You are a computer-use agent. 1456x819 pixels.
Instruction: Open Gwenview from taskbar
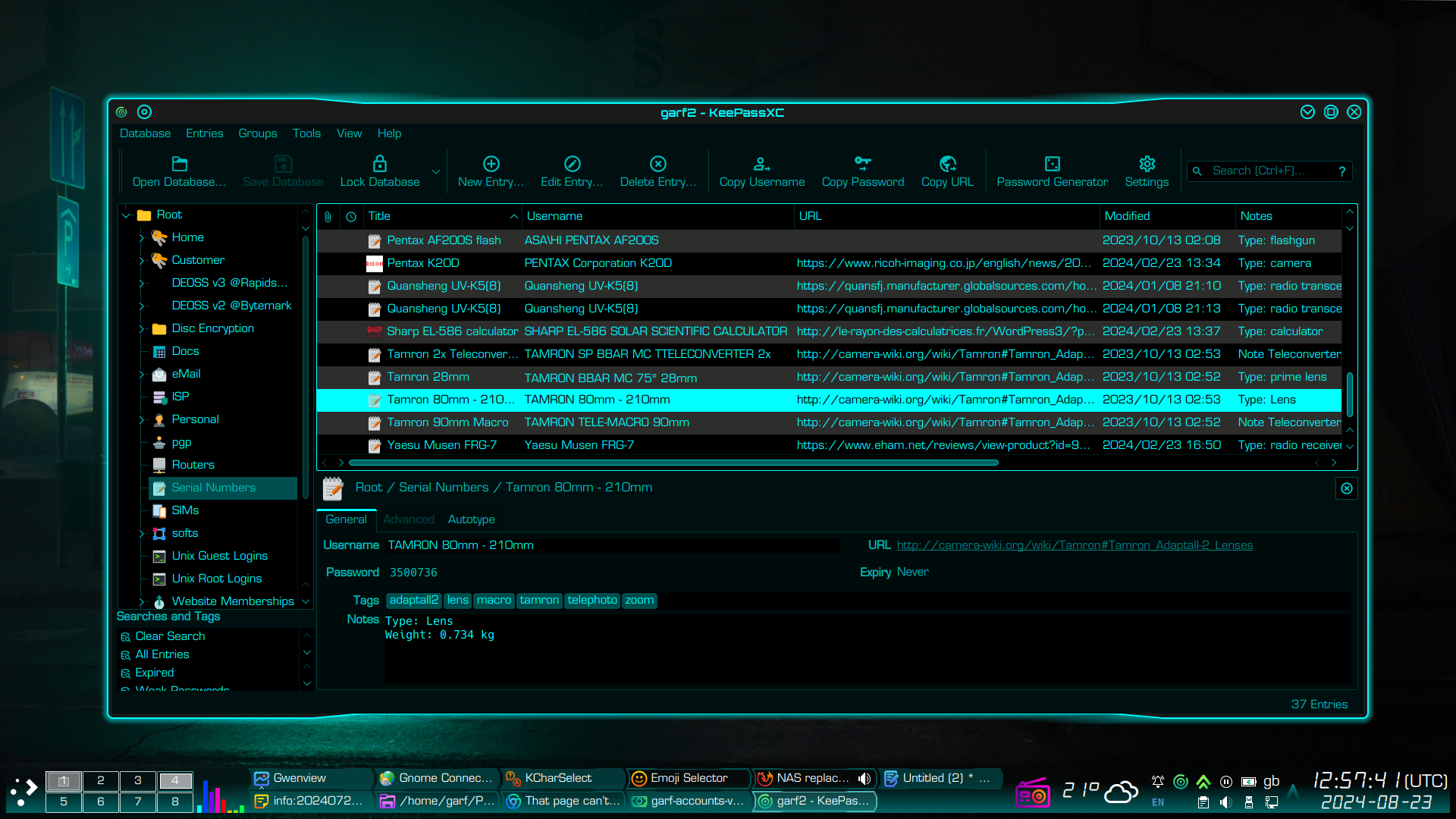pos(311,778)
